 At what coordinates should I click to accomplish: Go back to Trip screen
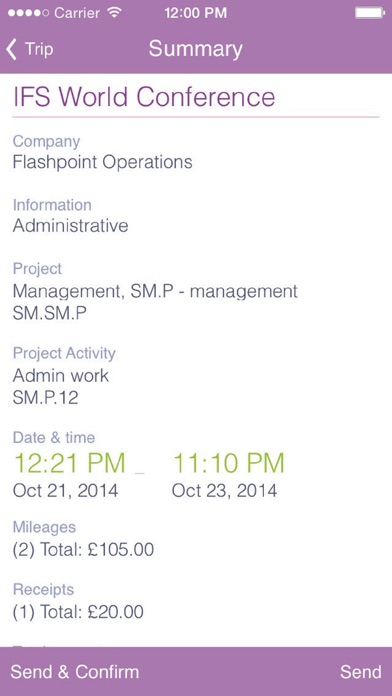coord(29,49)
